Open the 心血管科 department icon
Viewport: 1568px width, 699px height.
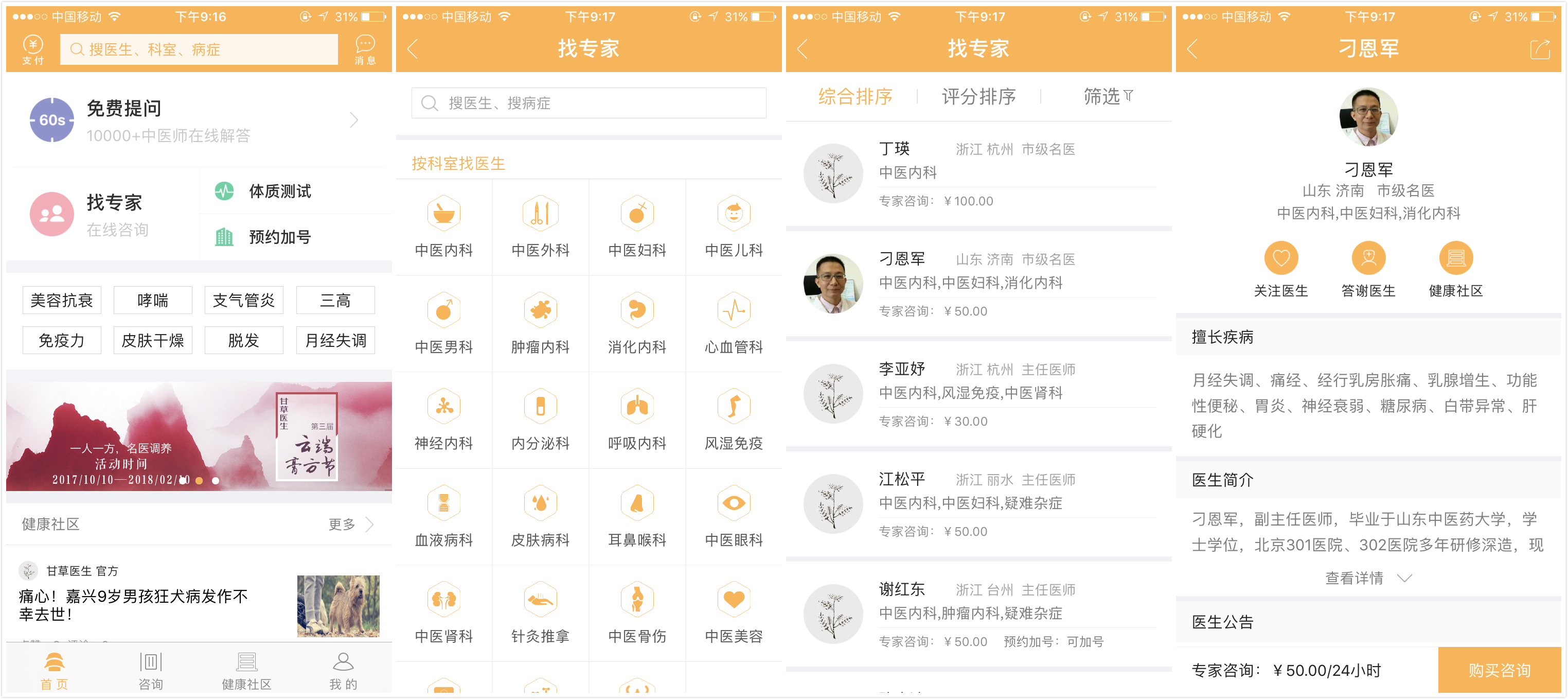(734, 310)
